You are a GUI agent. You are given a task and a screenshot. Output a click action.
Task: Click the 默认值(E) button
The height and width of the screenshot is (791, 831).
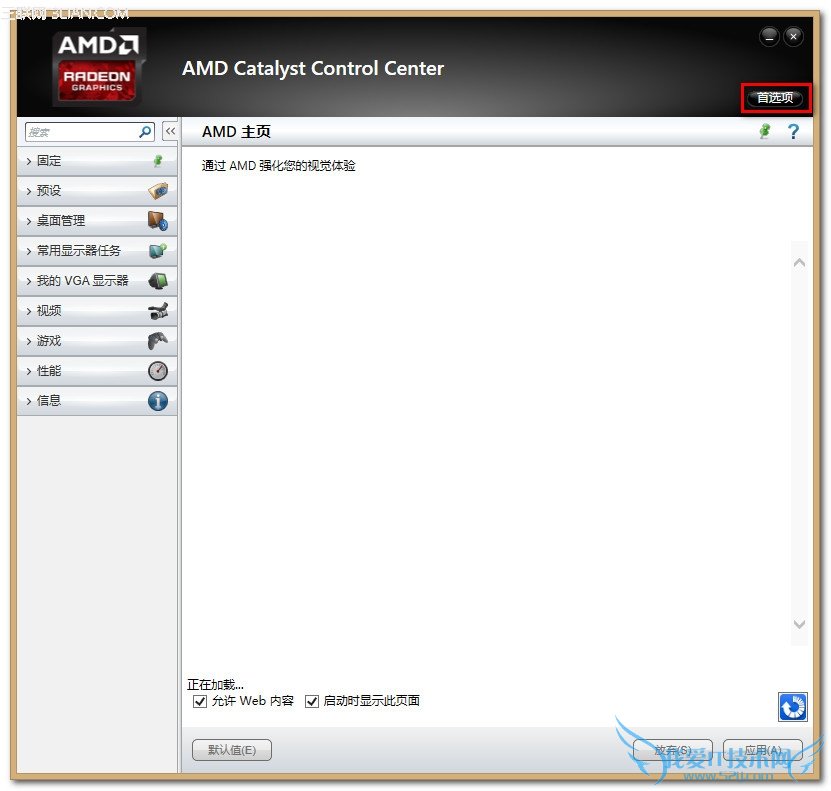pos(231,749)
